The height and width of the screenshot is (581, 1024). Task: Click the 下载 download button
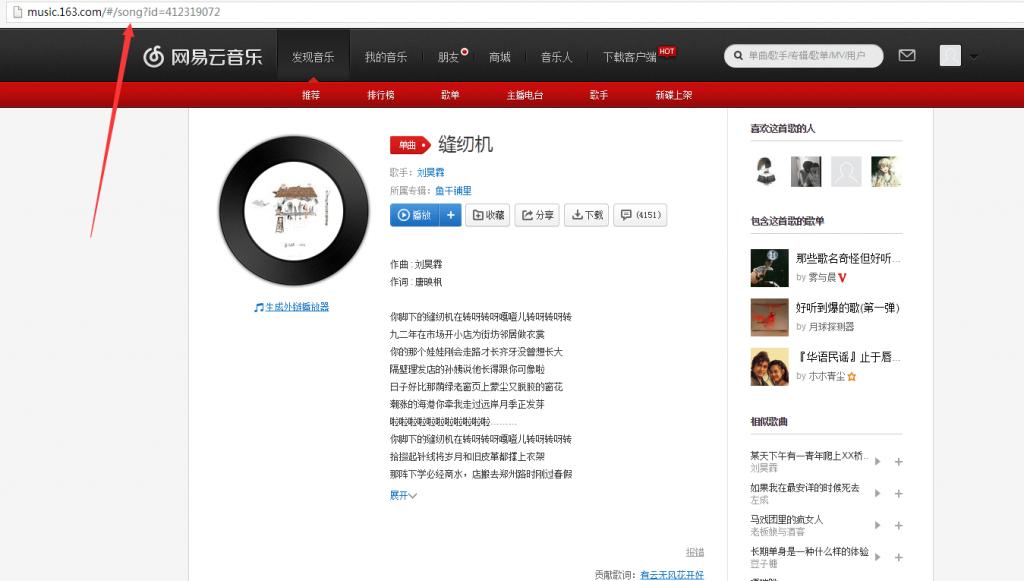tap(586, 215)
